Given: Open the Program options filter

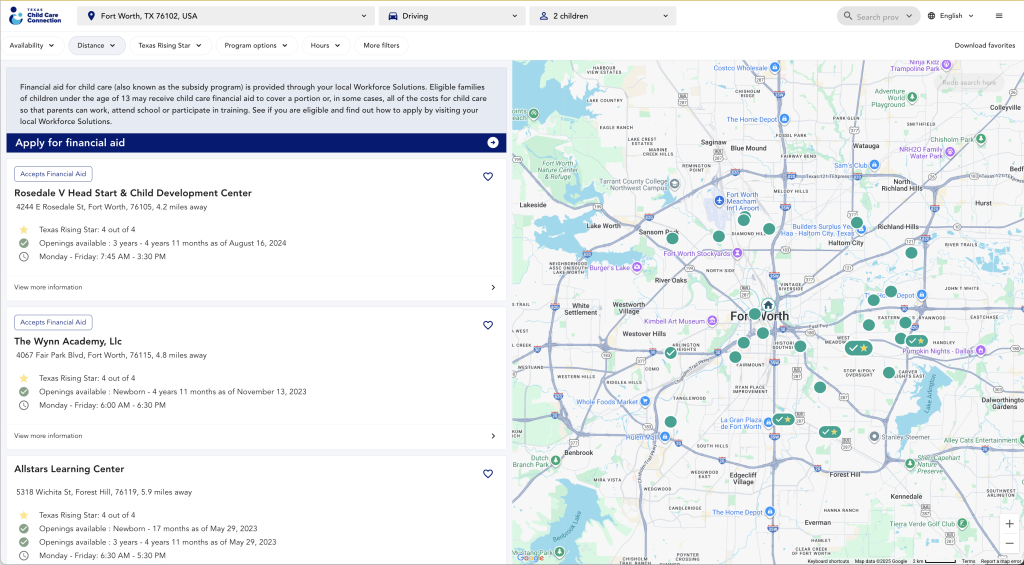Looking at the screenshot, I should (x=255, y=45).
